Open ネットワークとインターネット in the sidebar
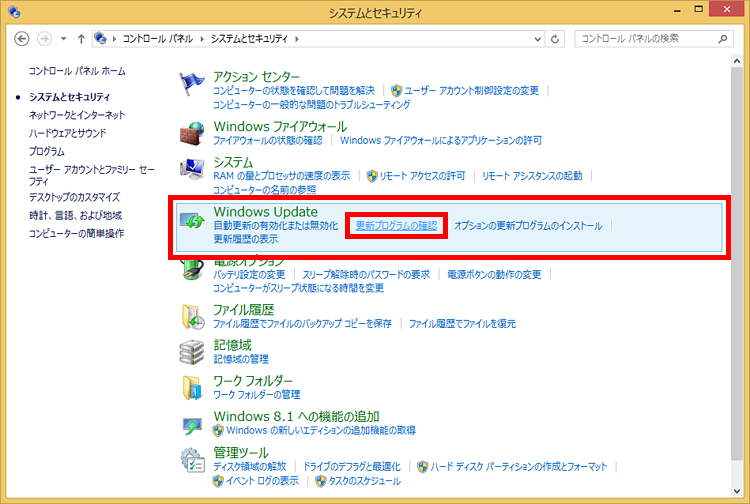Image resolution: width=750 pixels, height=504 pixels. pyautogui.click(x=77, y=115)
